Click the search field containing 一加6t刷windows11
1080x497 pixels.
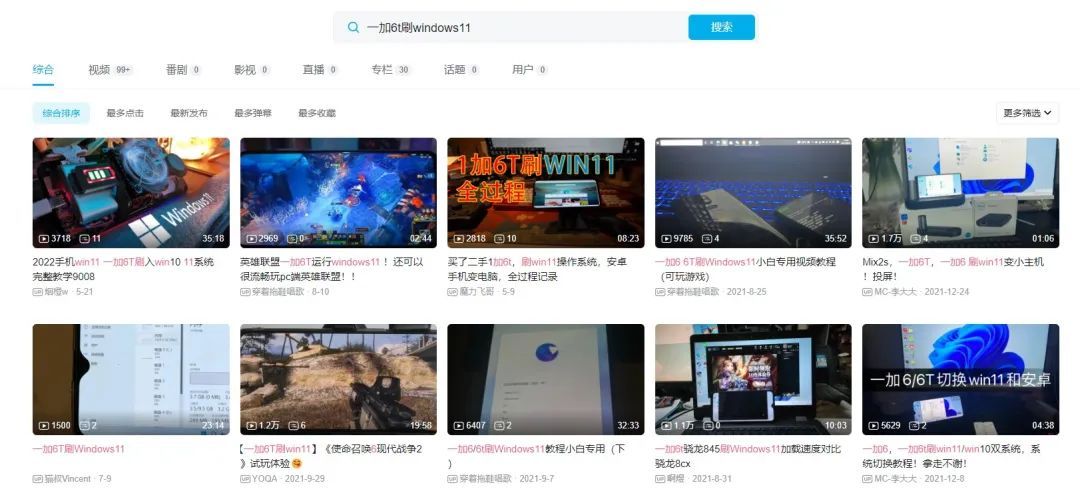tap(510, 28)
